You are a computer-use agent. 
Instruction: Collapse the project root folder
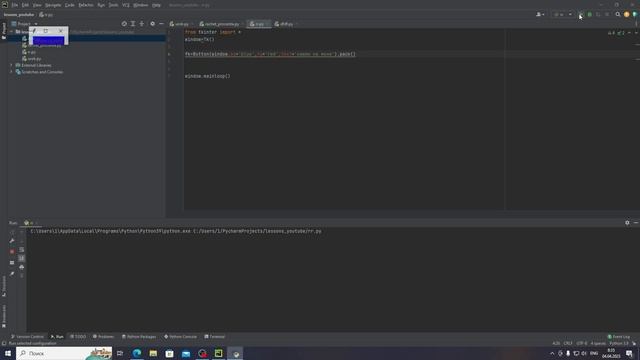[x=11, y=31]
